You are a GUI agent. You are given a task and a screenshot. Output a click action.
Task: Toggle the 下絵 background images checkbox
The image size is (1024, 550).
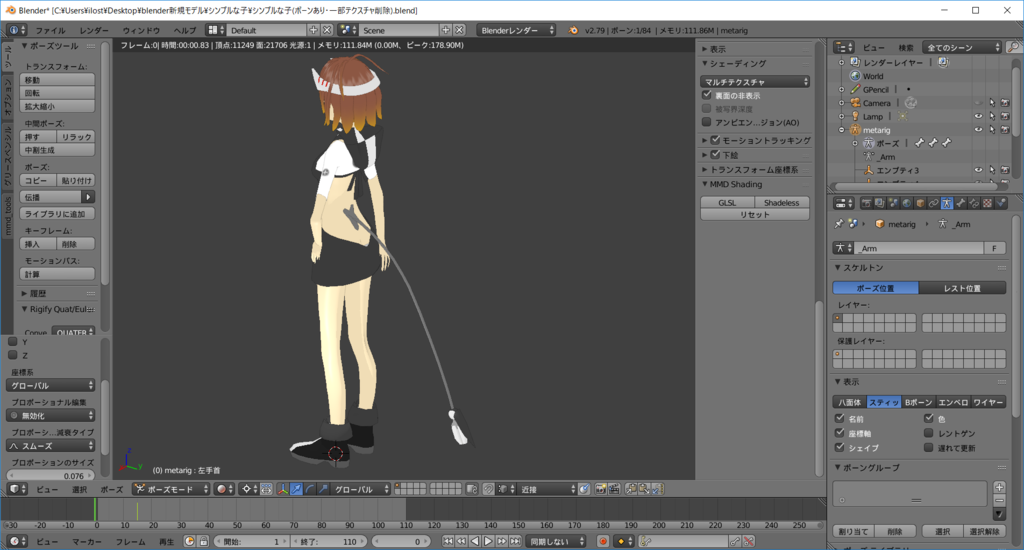(716, 155)
